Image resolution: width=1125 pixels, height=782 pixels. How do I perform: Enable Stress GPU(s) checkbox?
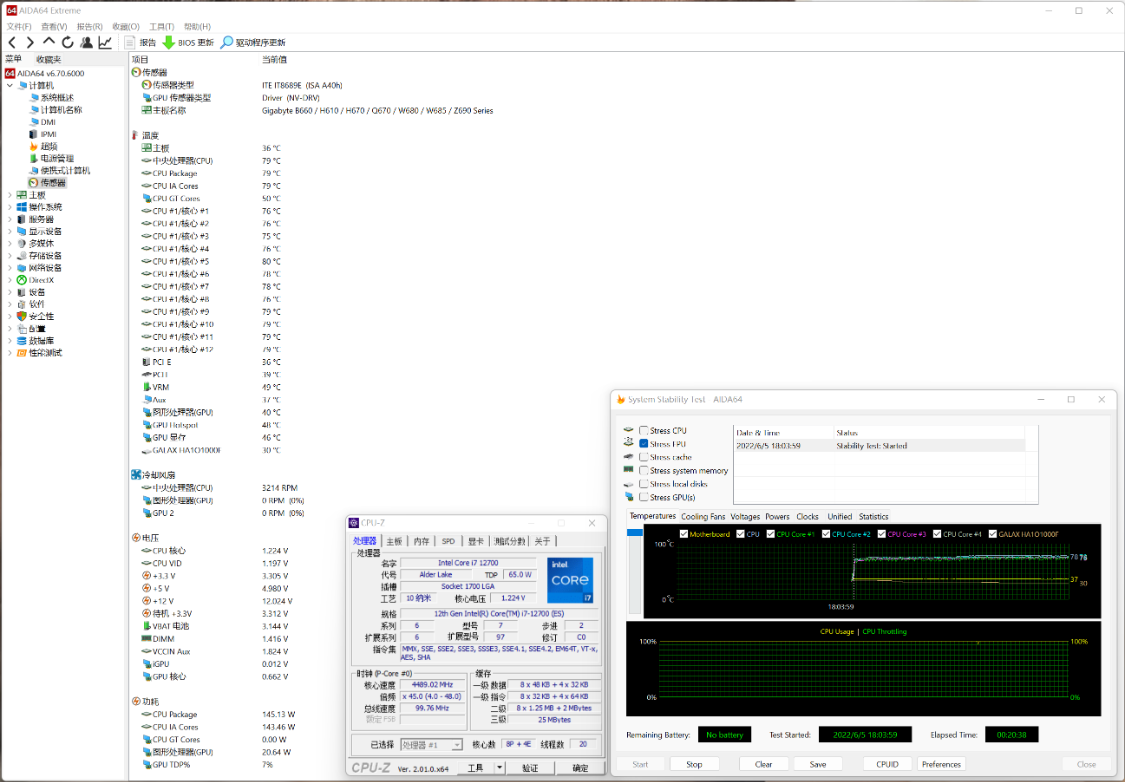tap(644, 497)
